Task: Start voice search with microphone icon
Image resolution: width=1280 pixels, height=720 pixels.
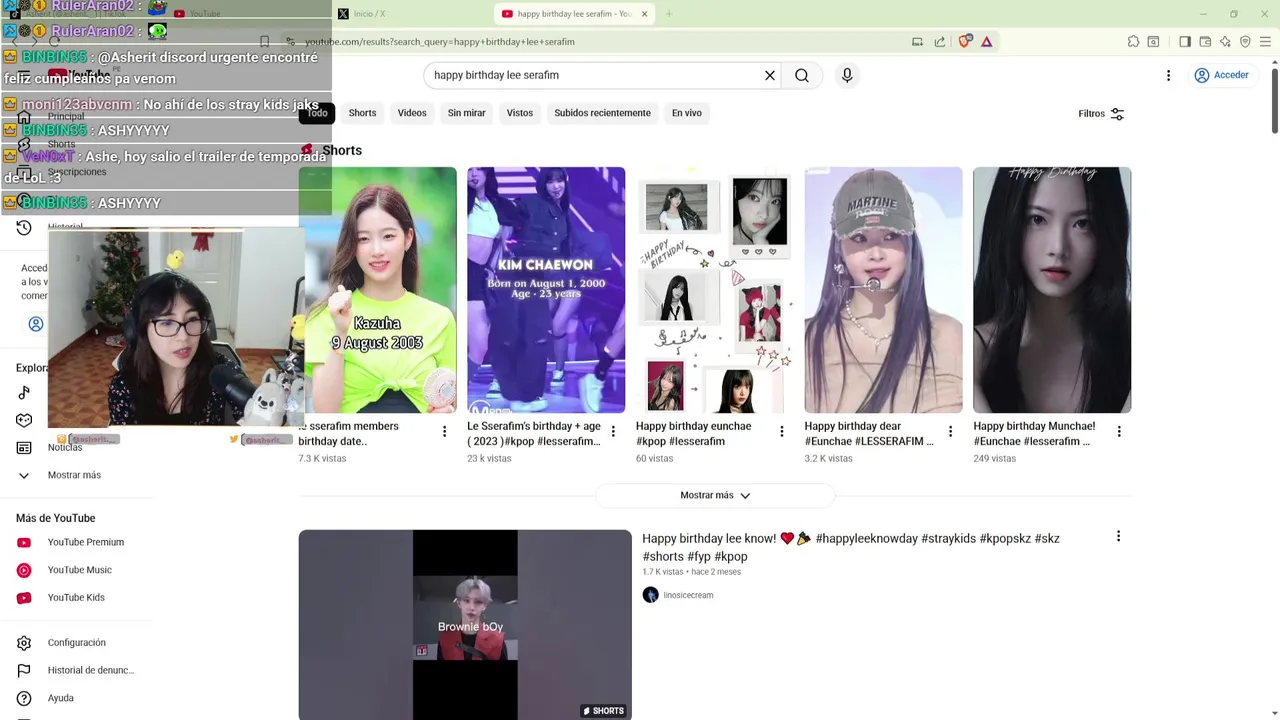Action: [x=847, y=75]
